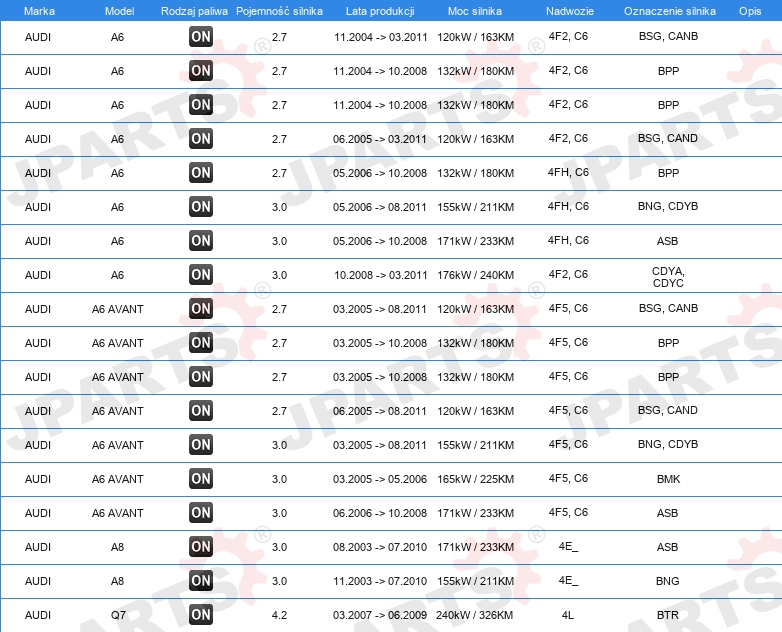Viewport: 782px width, 632px height.
Task: Click ON icon in the CDYA, CDYC row
Action: pyautogui.click(x=201, y=274)
